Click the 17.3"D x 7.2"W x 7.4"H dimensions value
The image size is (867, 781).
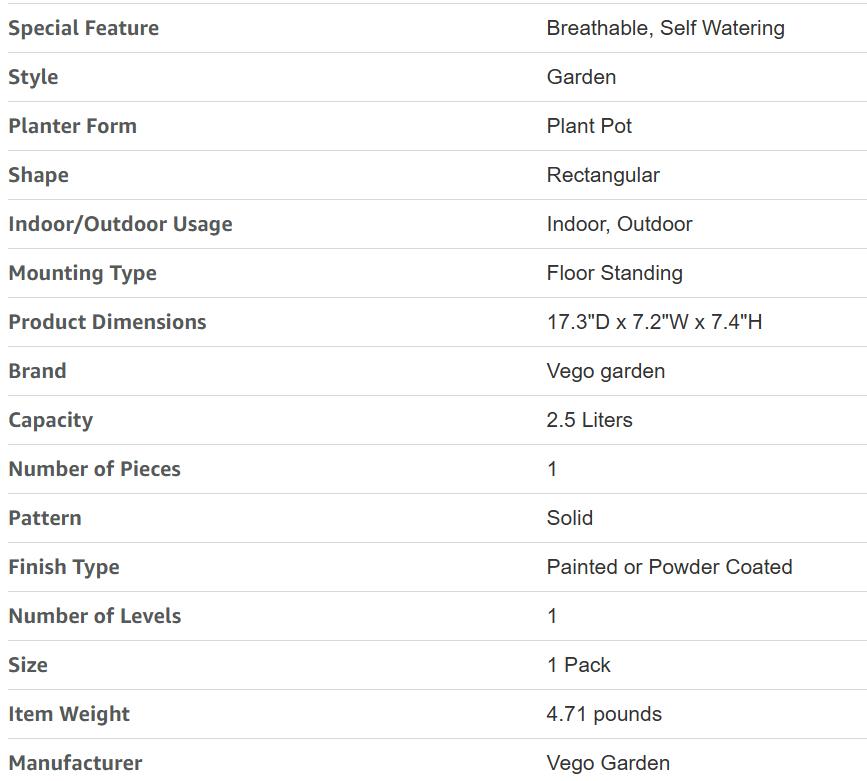654,322
